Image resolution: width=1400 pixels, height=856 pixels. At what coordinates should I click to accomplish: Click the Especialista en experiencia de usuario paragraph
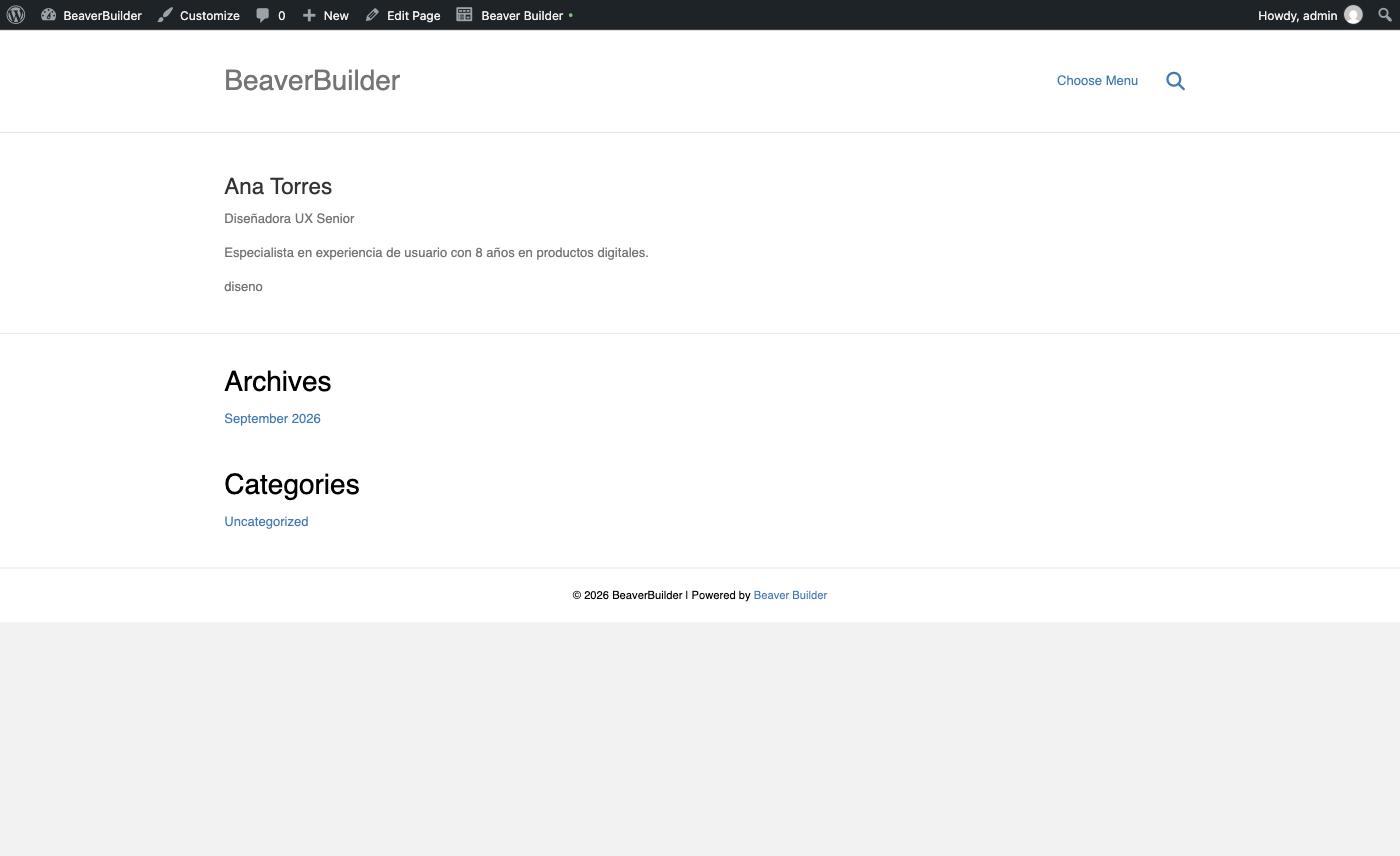[x=436, y=253]
